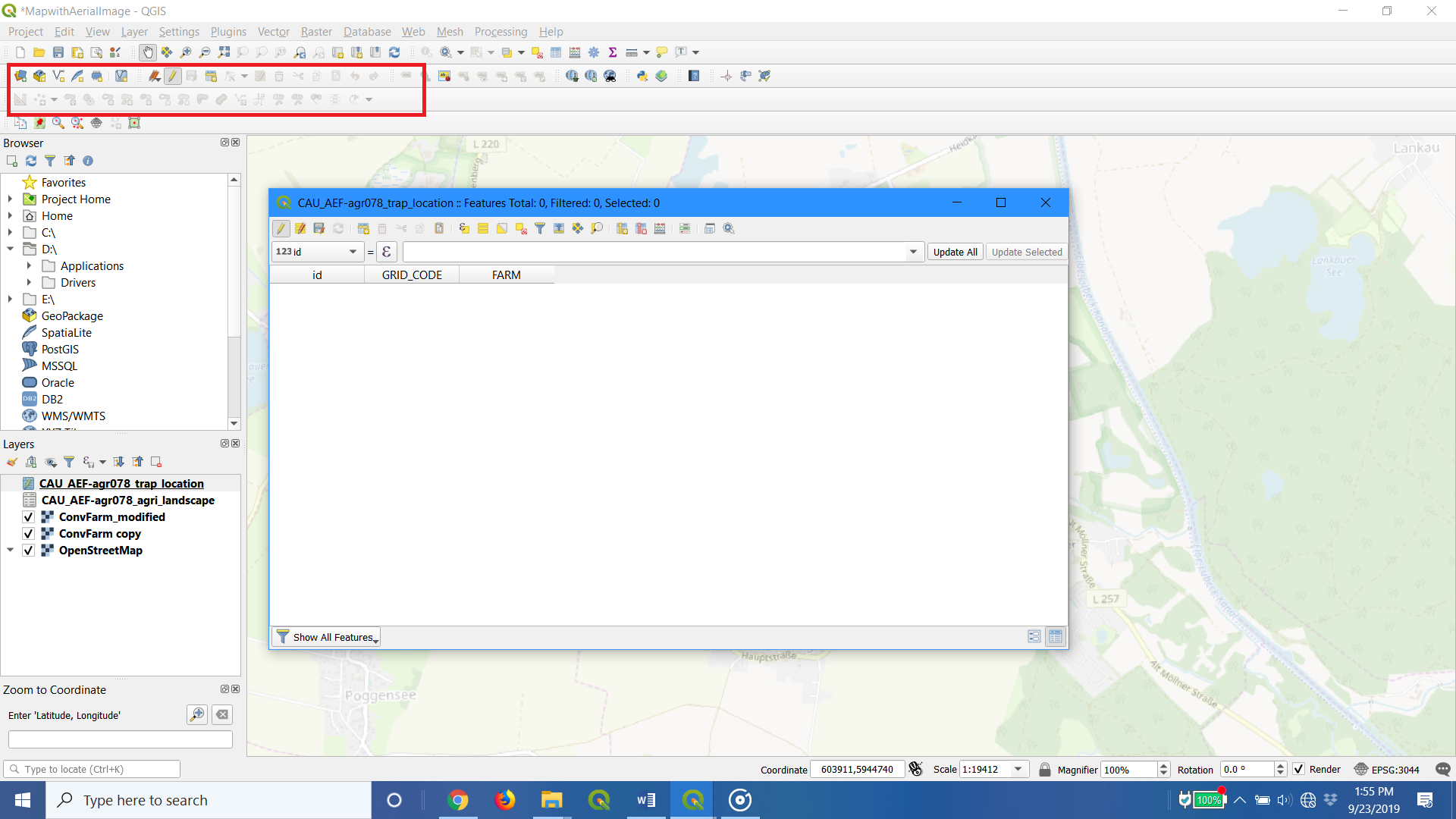Uncheck OpenStreetMap layer visibility
The height and width of the screenshot is (819, 1456).
click(28, 551)
